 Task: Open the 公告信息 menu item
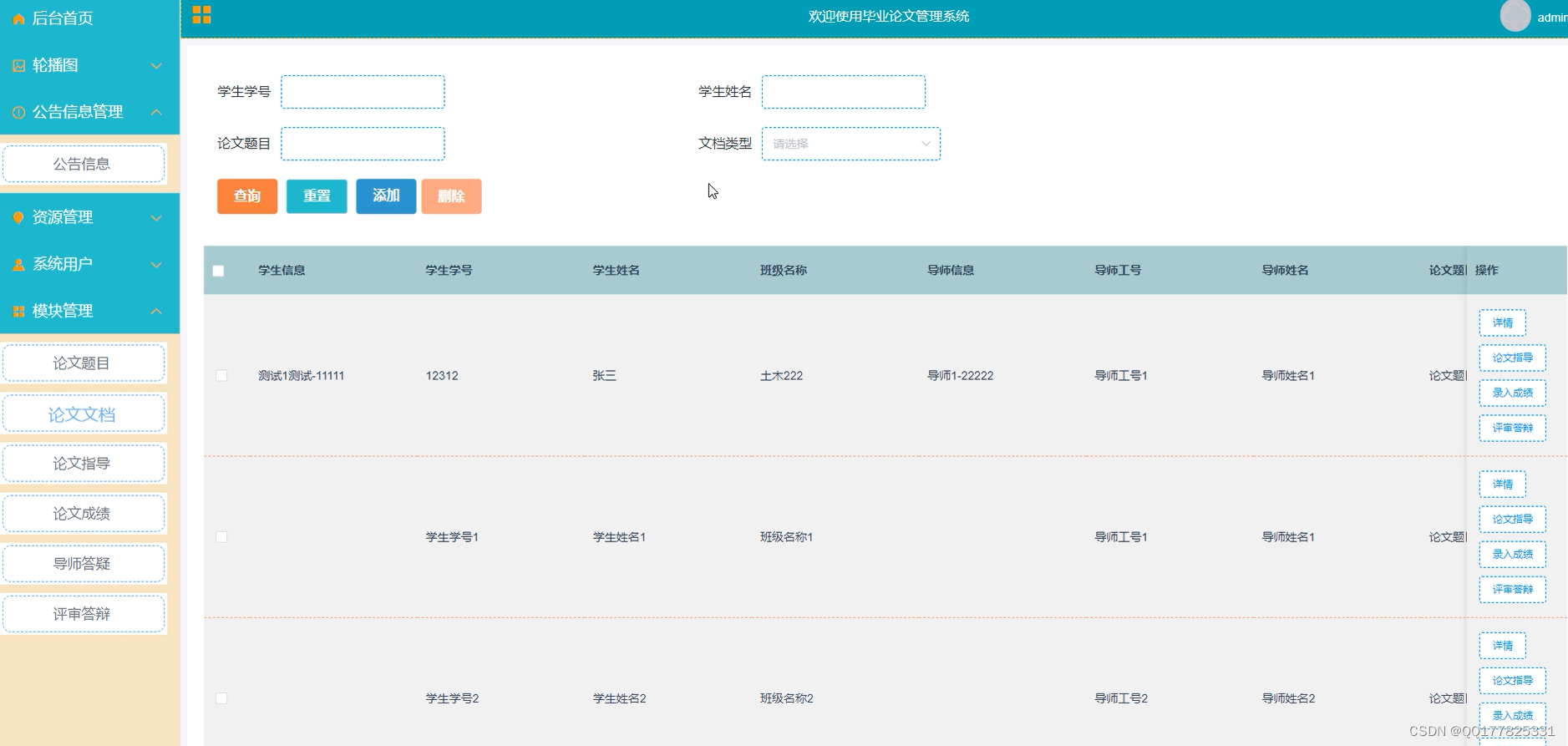pyautogui.click(x=84, y=164)
